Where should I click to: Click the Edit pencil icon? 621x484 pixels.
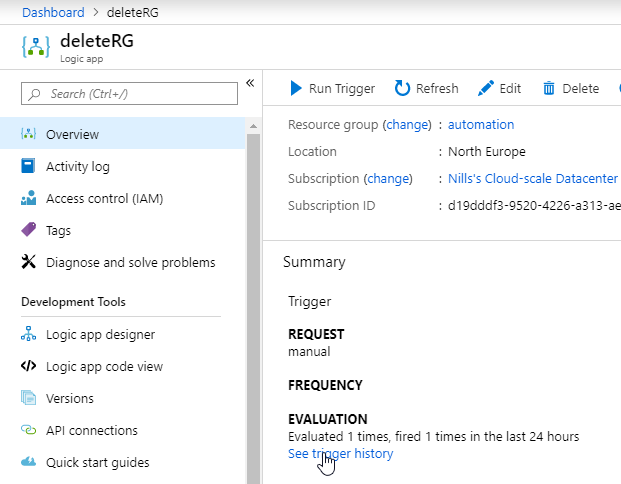click(486, 88)
